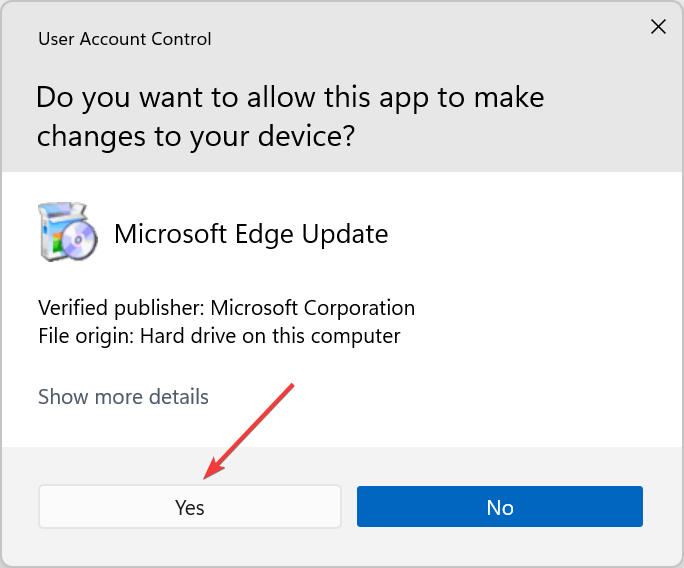The height and width of the screenshot is (568, 684).
Task: Click Yes to allow the changes
Action: (189, 507)
